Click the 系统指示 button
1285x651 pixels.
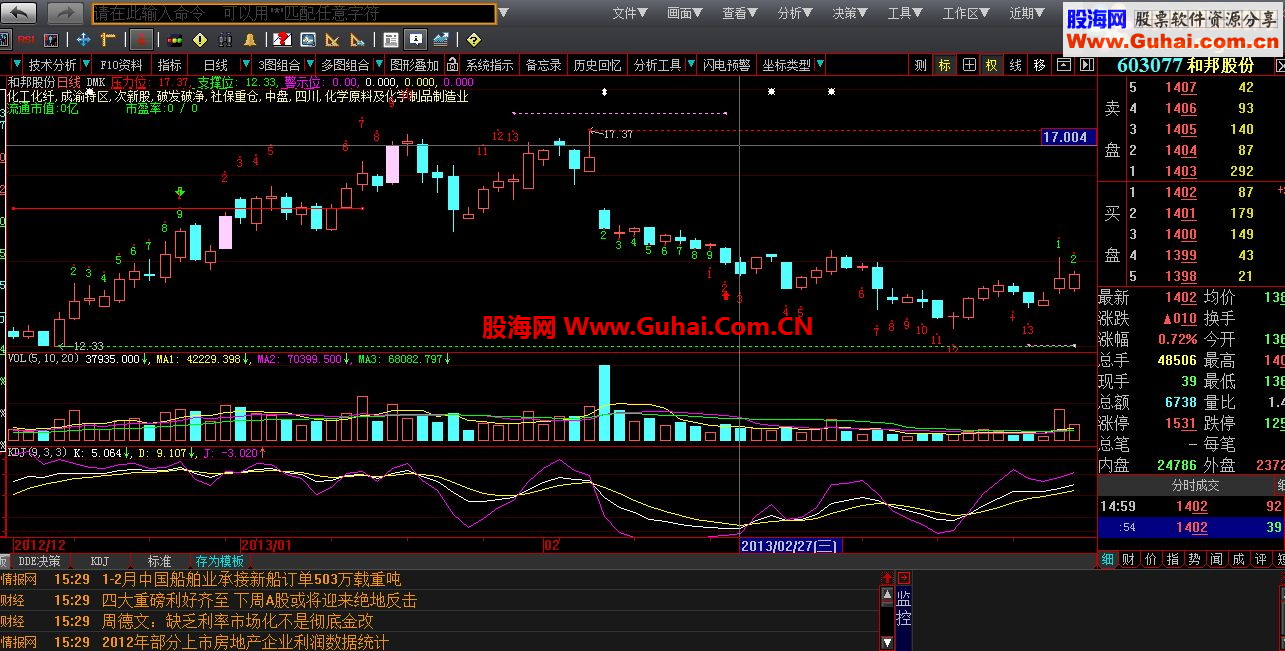tap(489, 65)
